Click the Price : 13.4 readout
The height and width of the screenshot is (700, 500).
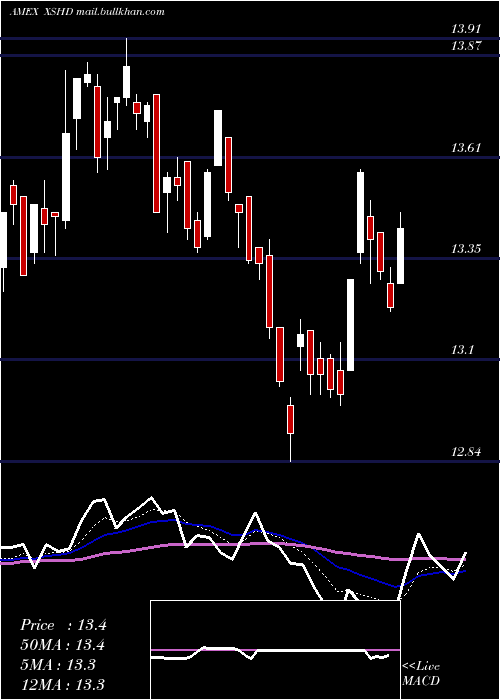[63, 625]
